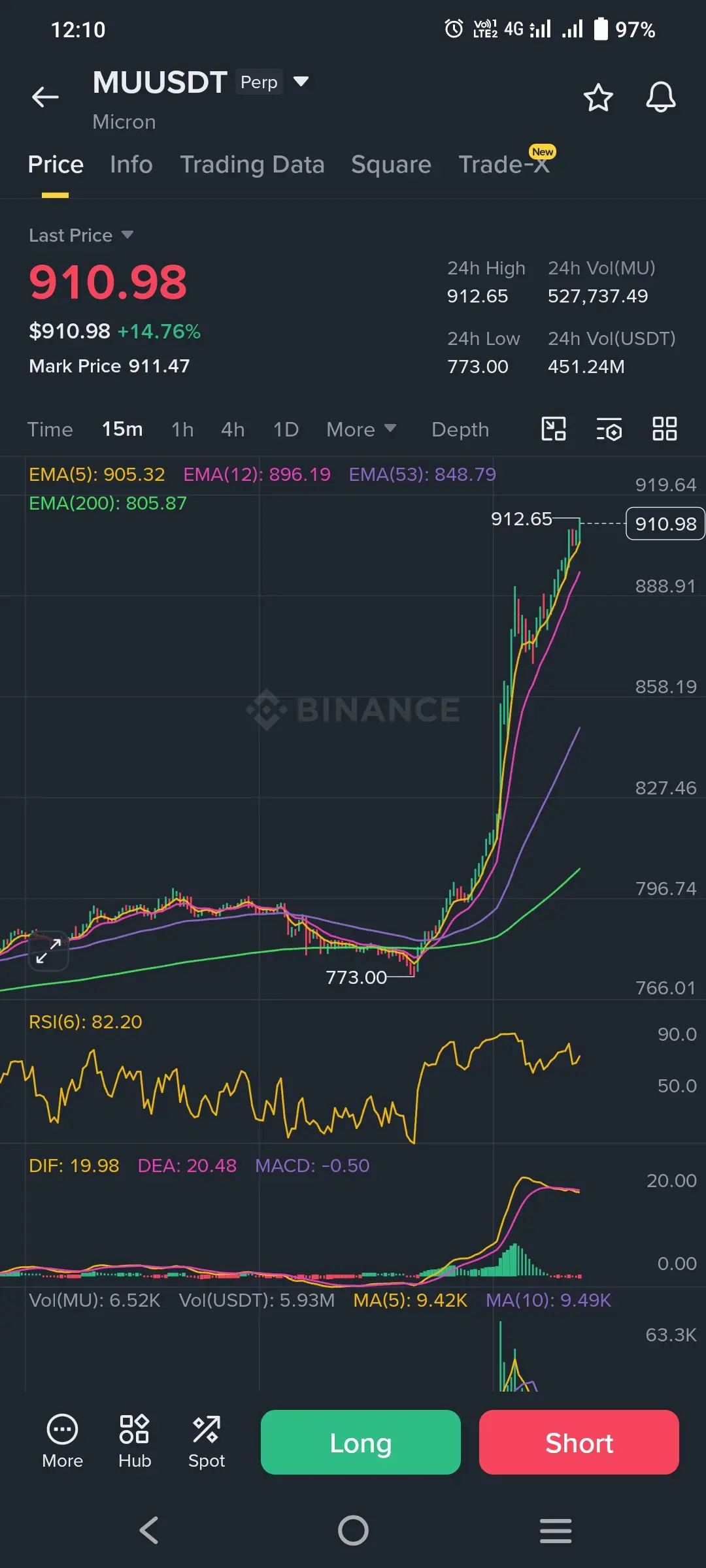Open the chart drawing tools icon

(554, 429)
